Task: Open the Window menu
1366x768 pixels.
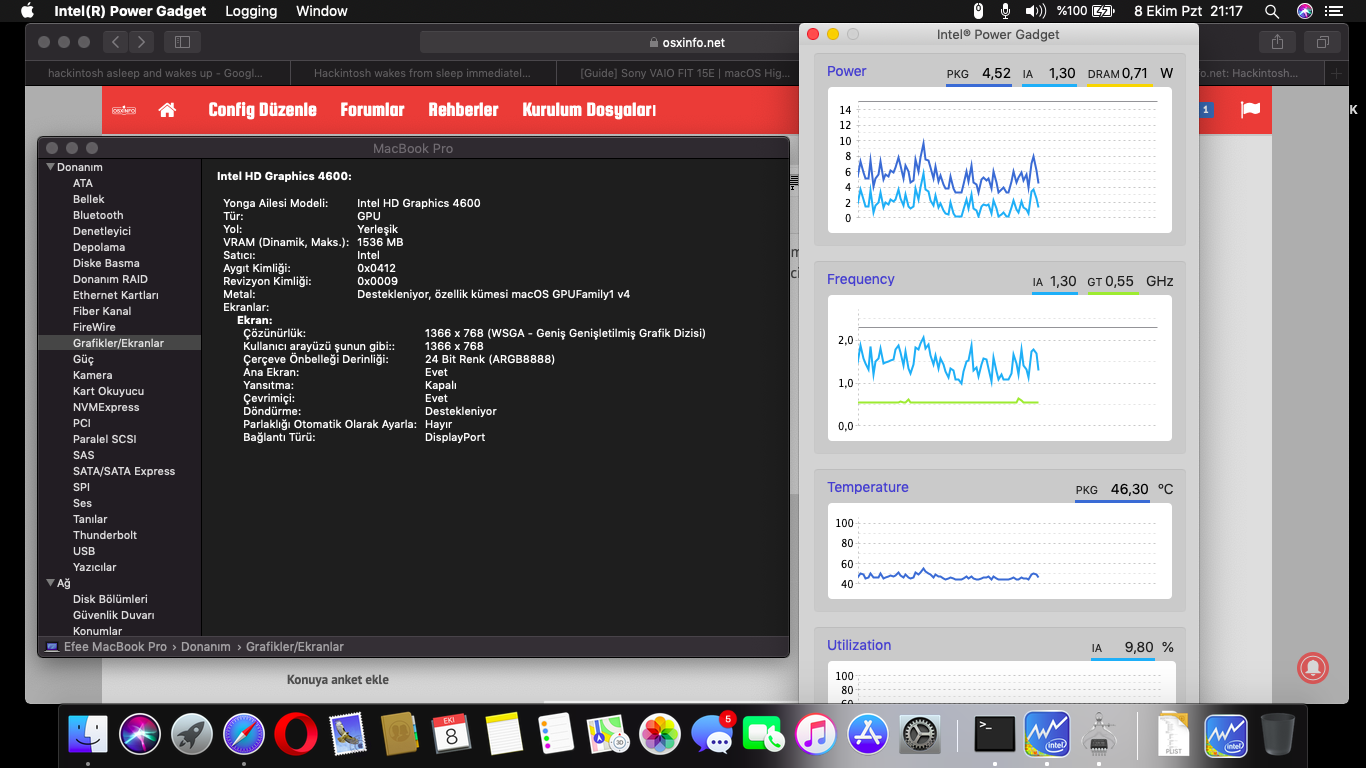Action: (x=322, y=11)
